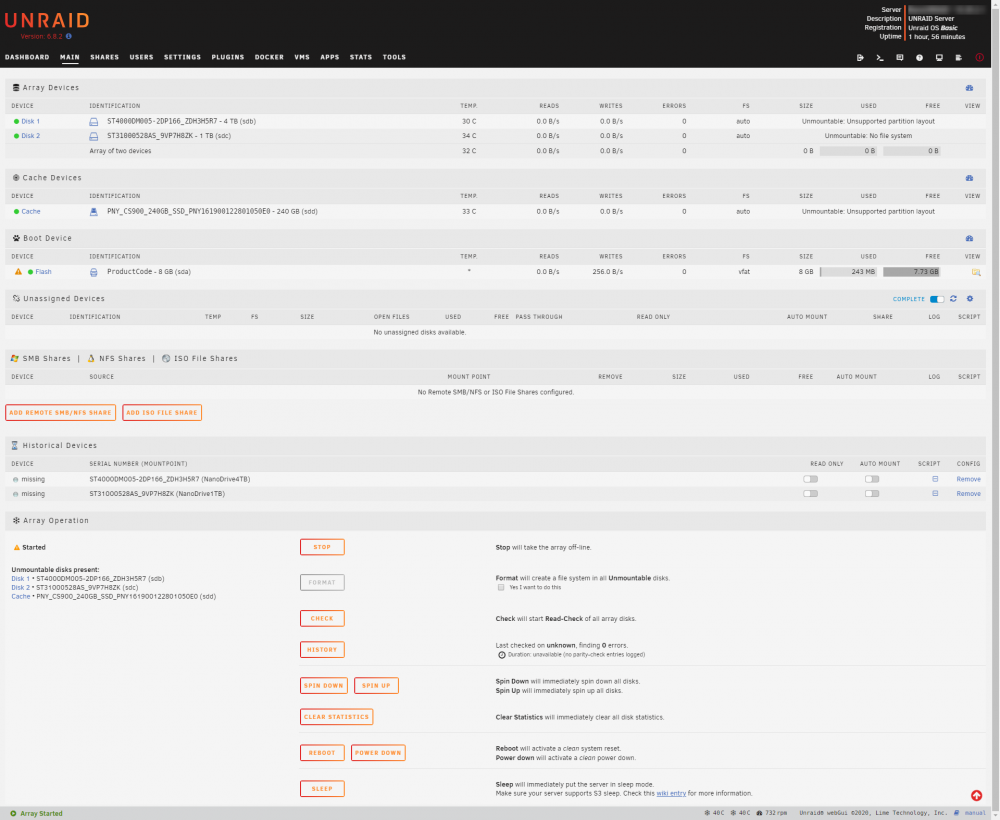Click the Clear Statistics button

(x=337, y=717)
